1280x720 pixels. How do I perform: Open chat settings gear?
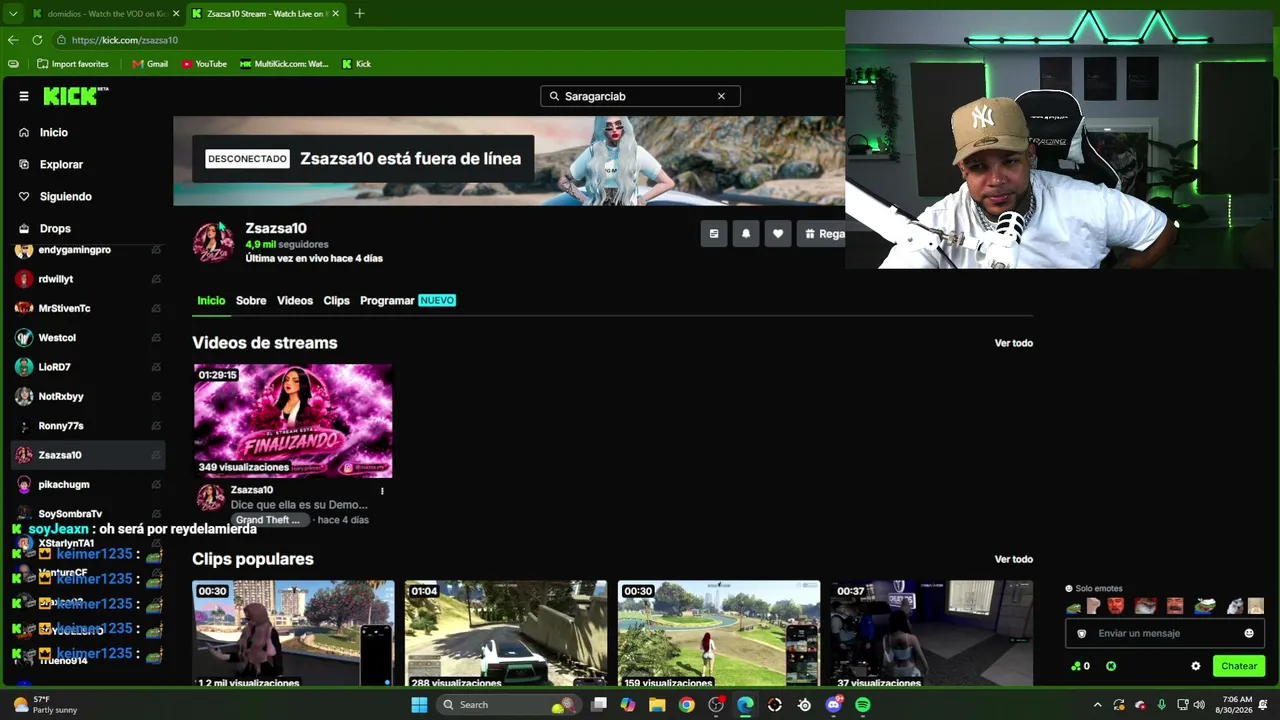[1196, 666]
